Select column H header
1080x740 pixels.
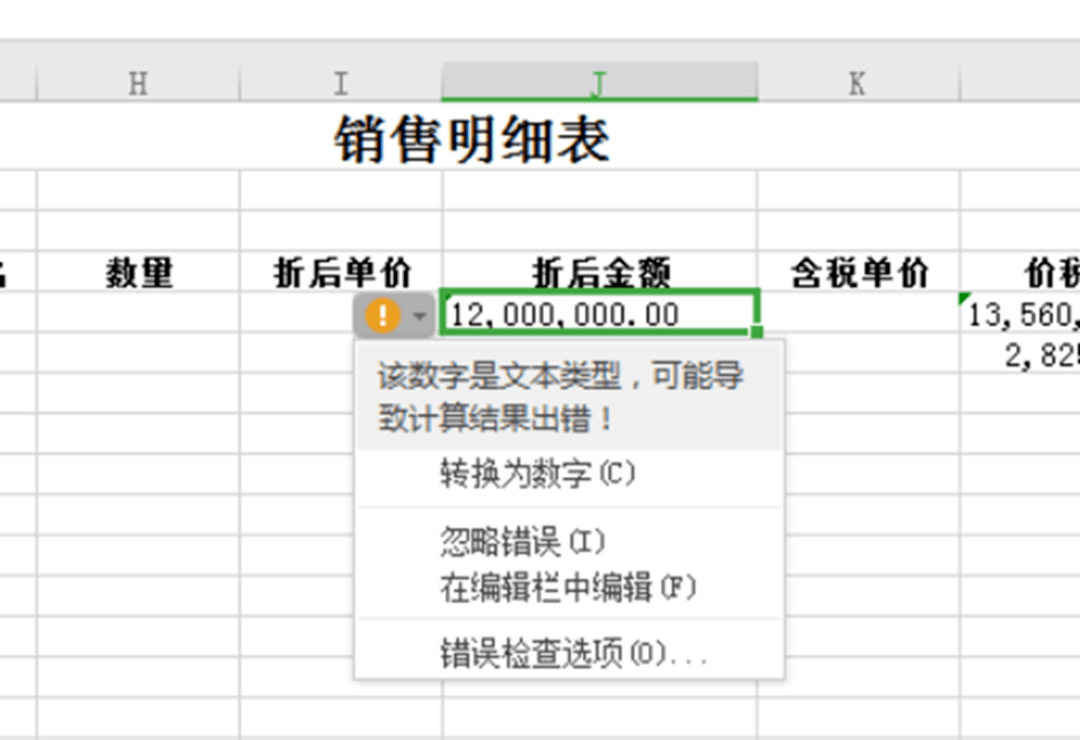[138, 83]
